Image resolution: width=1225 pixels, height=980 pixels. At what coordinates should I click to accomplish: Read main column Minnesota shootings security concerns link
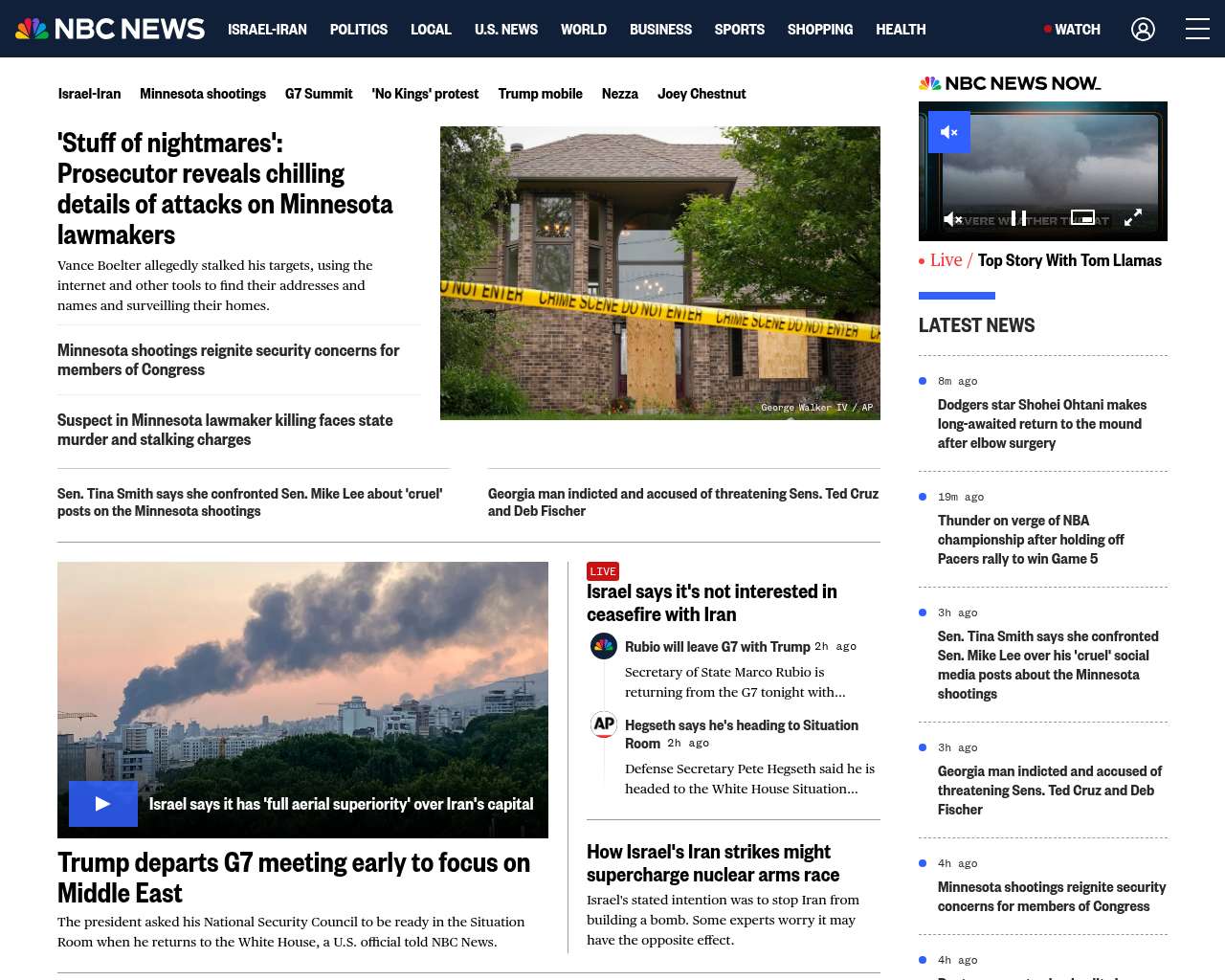tap(229, 360)
